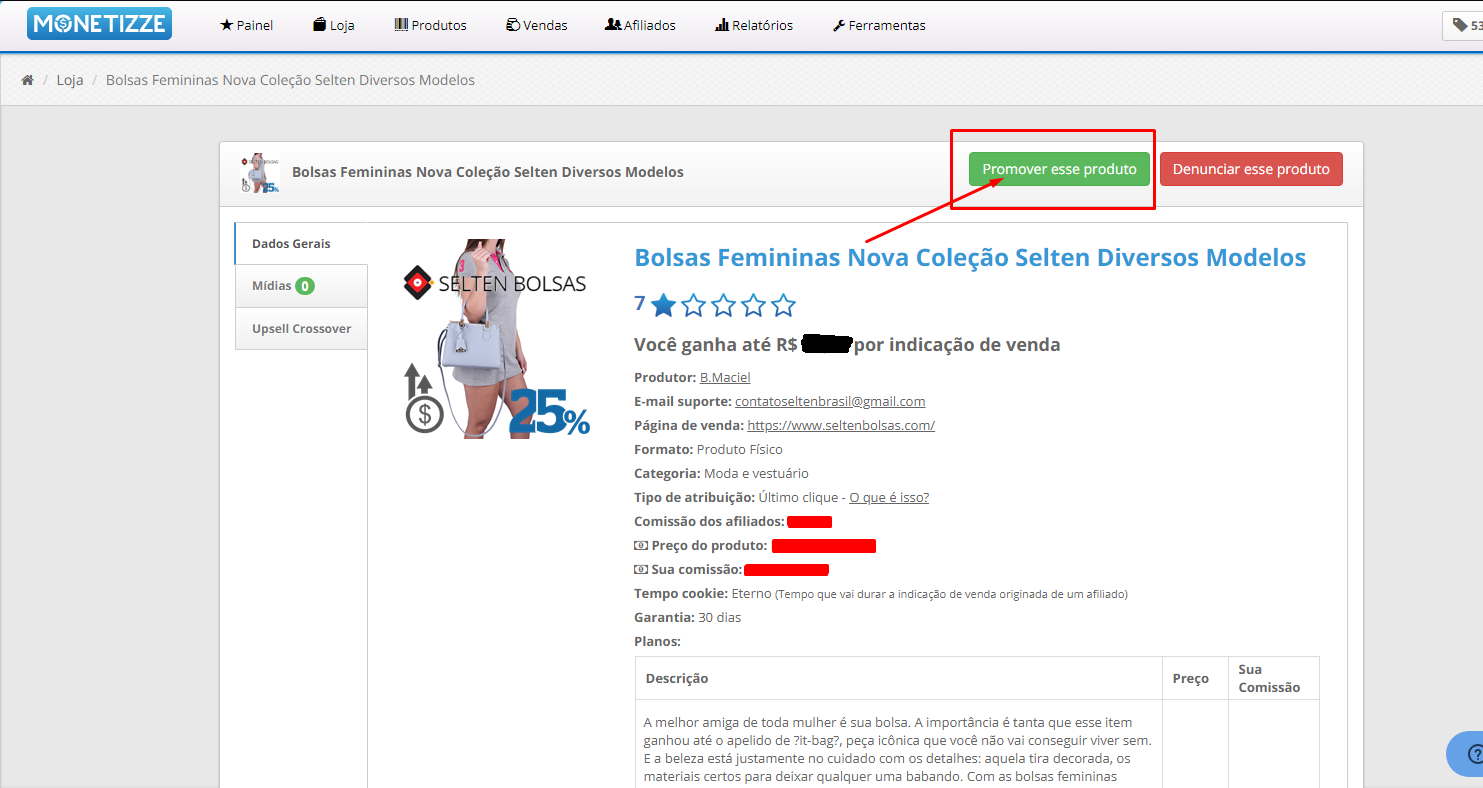Click the Monetizze logo
This screenshot has width=1483, height=788.
pos(99,24)
